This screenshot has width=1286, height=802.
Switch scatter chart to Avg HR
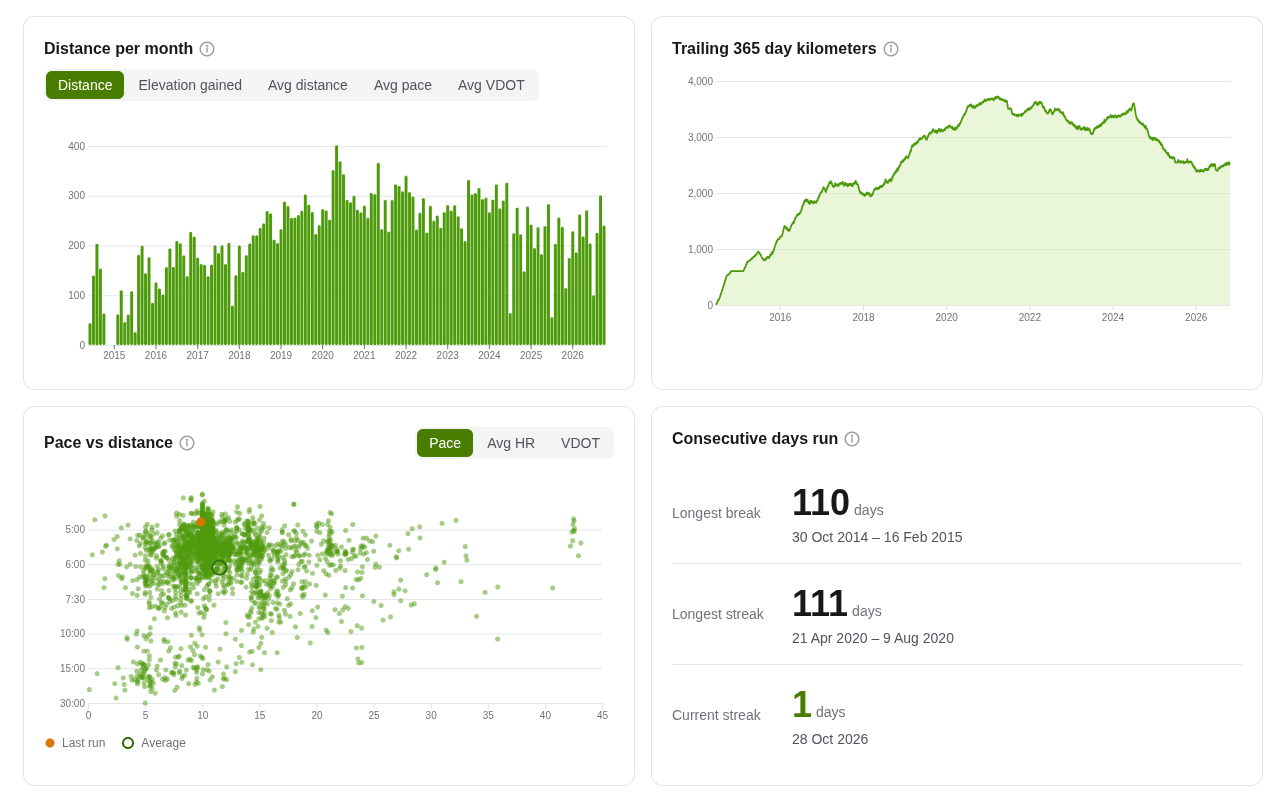coord(511,443)
